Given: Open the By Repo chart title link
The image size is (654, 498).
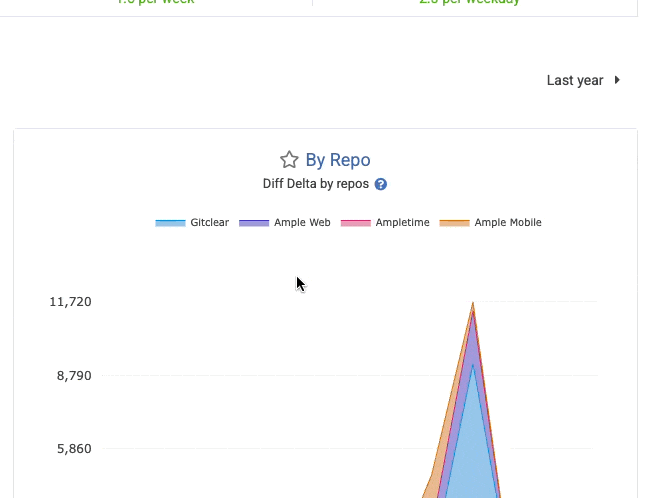Looking at the screenshot, I should click(x=338, y=160).
